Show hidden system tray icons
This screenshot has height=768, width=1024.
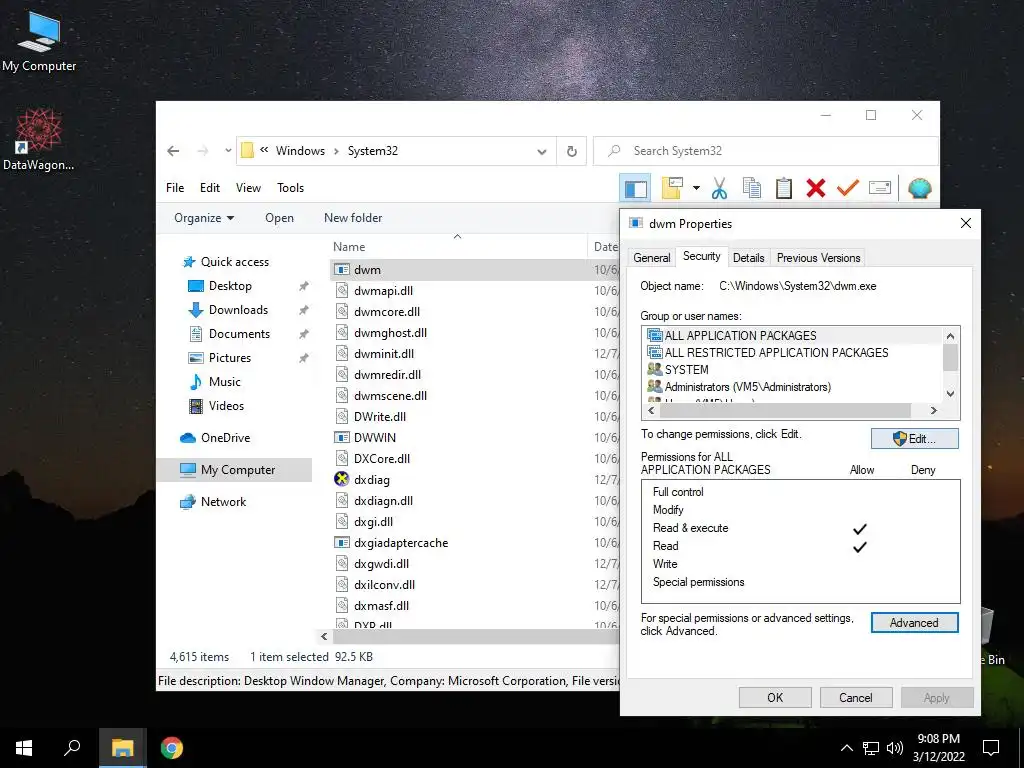(x=846, y=748)
